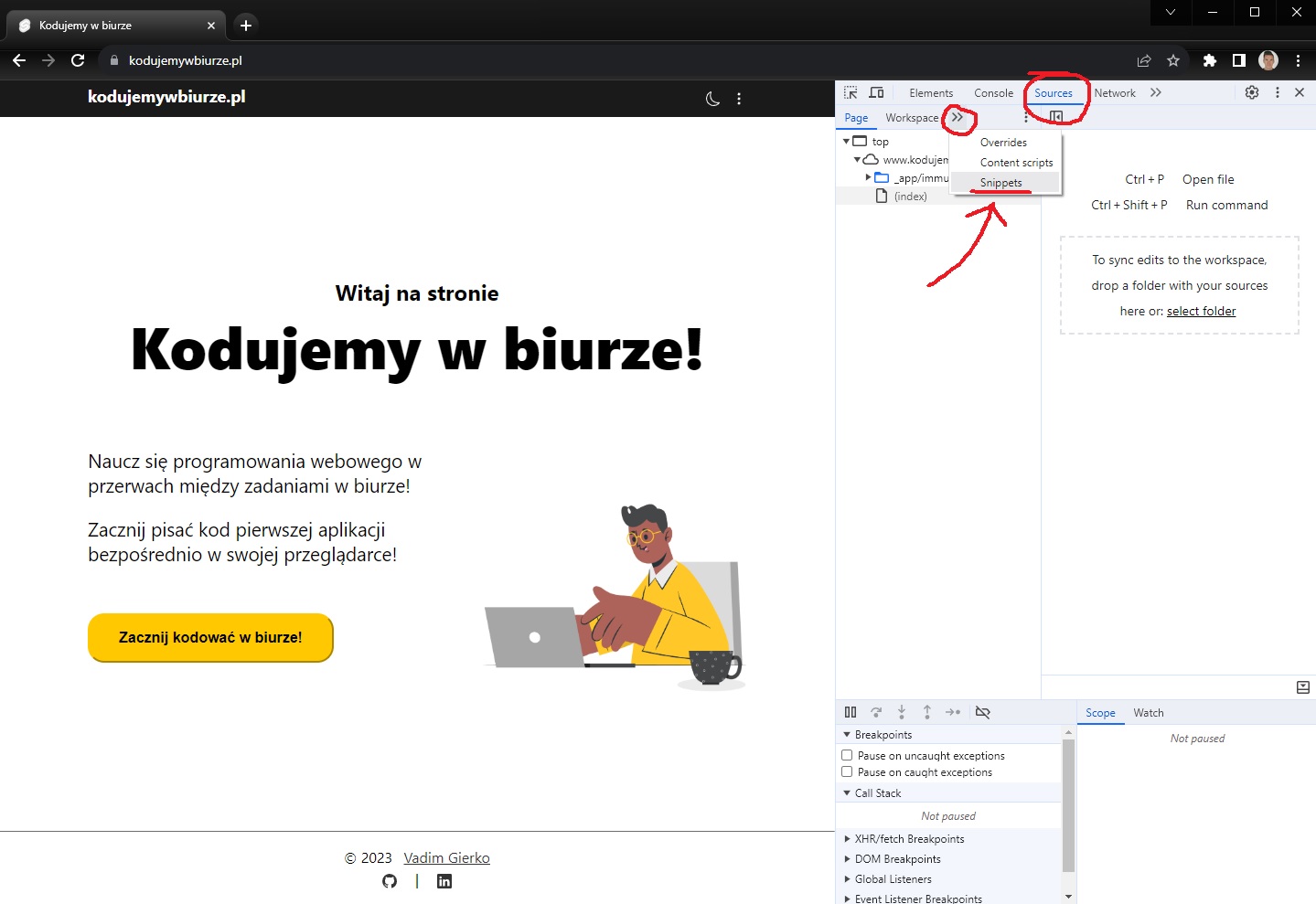The image size is (1316, 904).
Task: Toggle the device toolbar icon
Action: pos(876,92)
